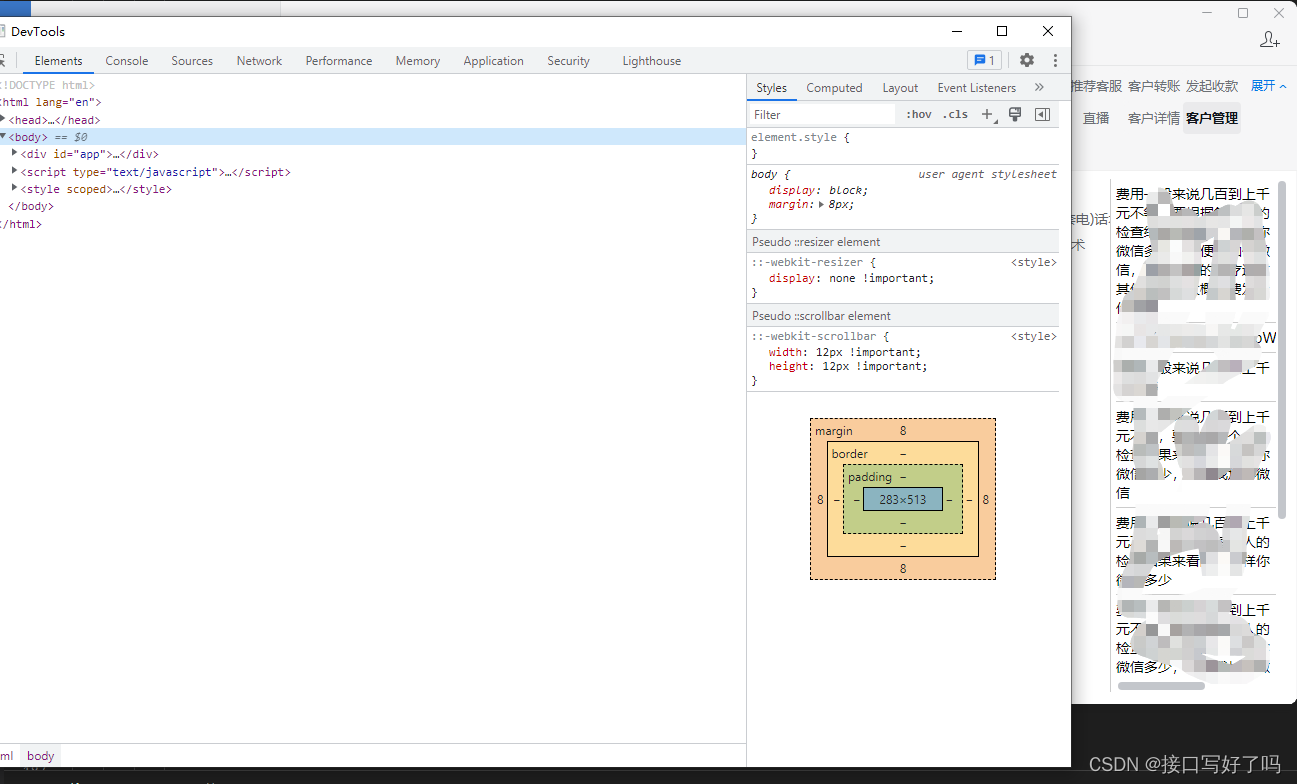
Task: Click the element.style rule header
Action: (x=800, y=137)
